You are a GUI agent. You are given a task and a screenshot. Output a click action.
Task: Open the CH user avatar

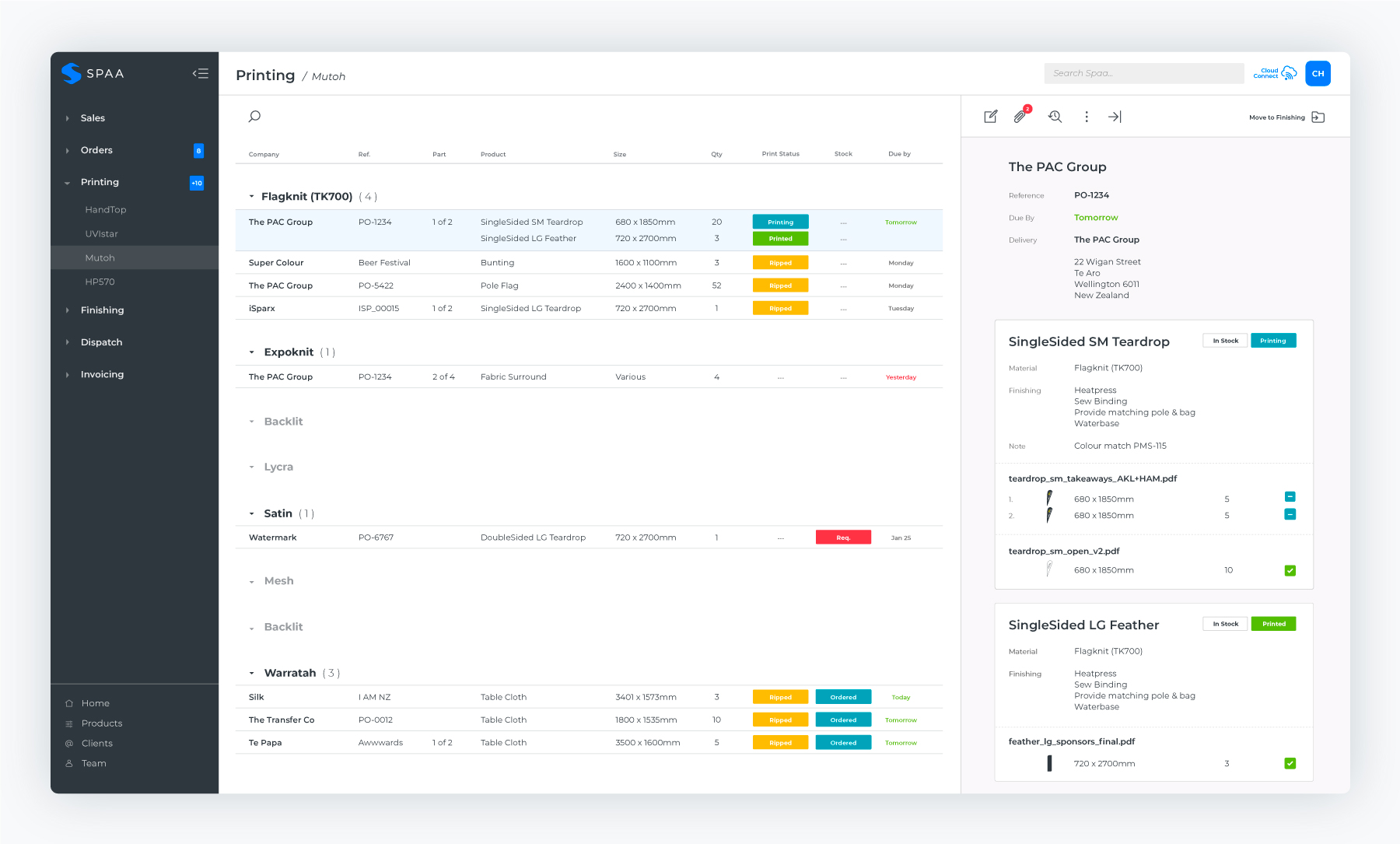pyautogui.click(x=1318, y=73)
